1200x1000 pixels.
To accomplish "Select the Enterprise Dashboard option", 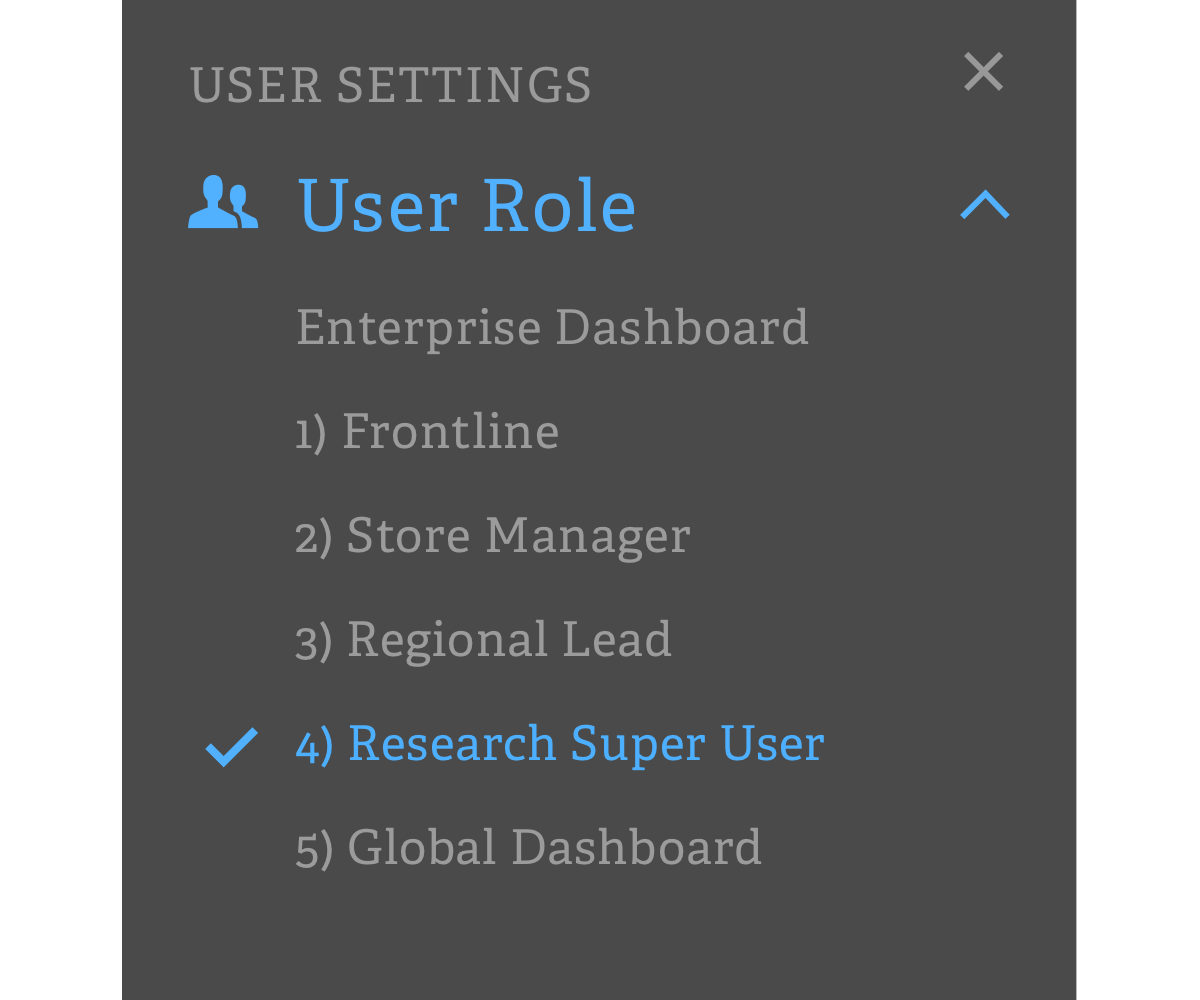I will pyautogui.click(x=552, y=328).
